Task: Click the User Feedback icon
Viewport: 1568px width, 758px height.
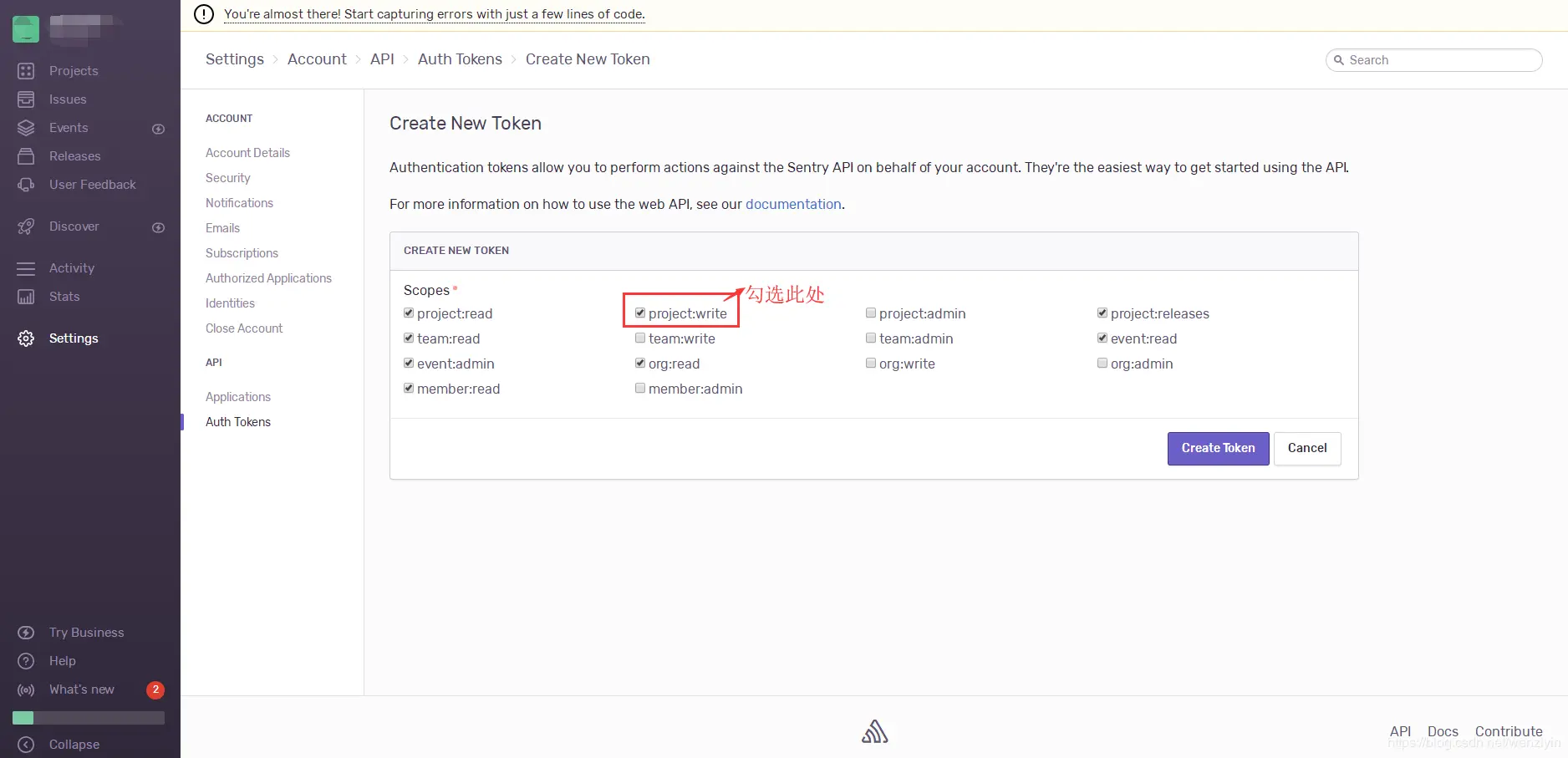Action: click(x=26, y=185)
